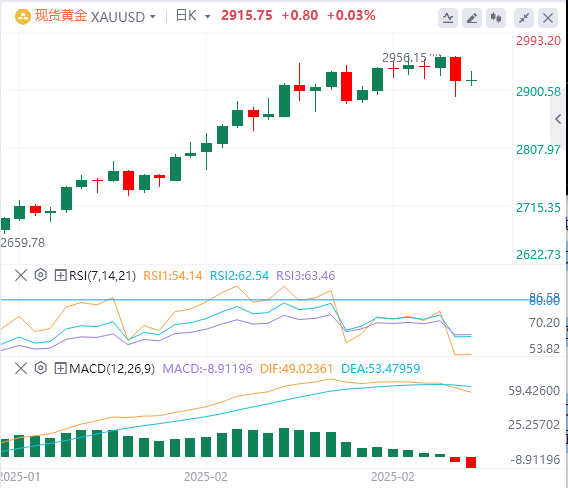This screenshot has height=488, width=568.
Task: Open MACD indicator settings gear
Action: click(x=41, y=368)
